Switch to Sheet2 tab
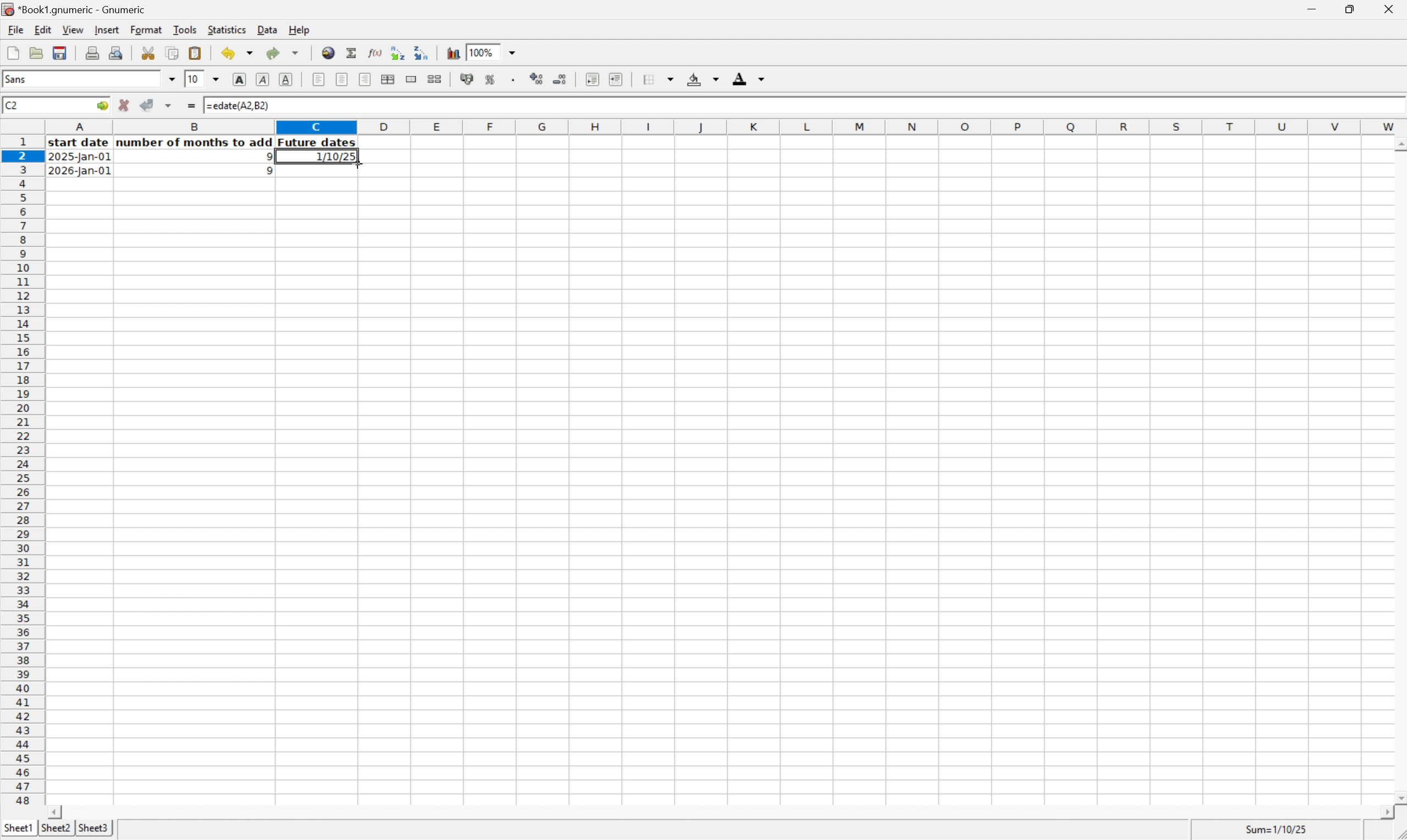The width and height of the screenshot is (1407, 840). (56, 828)
